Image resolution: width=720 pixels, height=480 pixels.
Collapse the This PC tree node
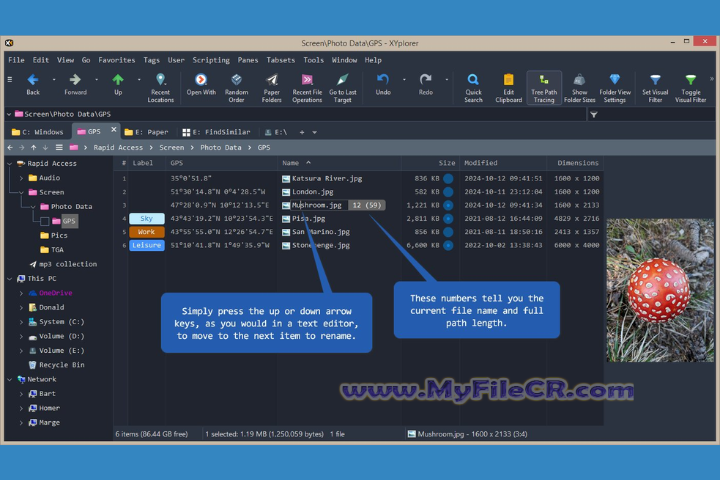point(9,278)
